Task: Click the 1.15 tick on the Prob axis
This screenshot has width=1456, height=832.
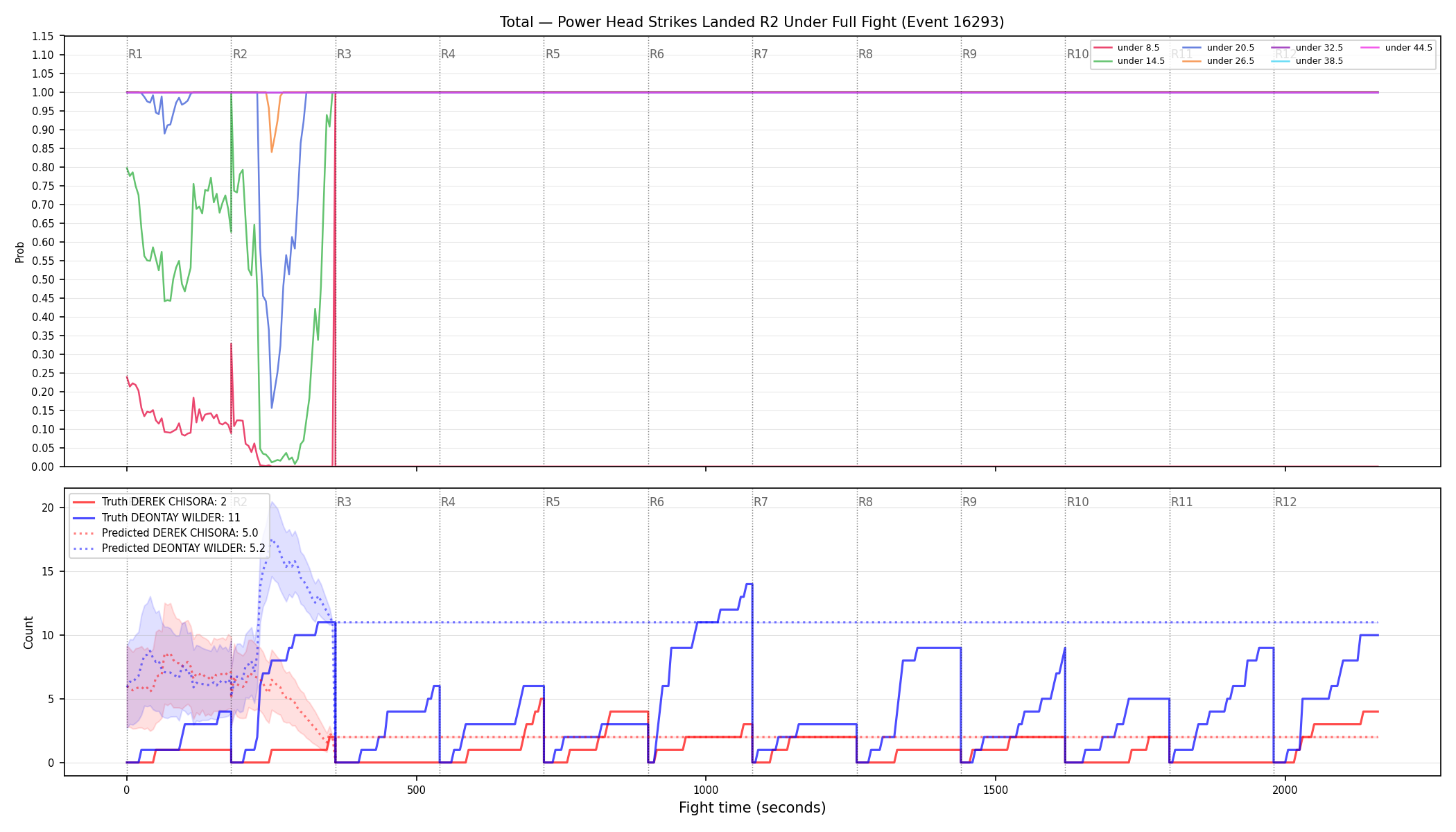Action: click(x=43, y=36)
